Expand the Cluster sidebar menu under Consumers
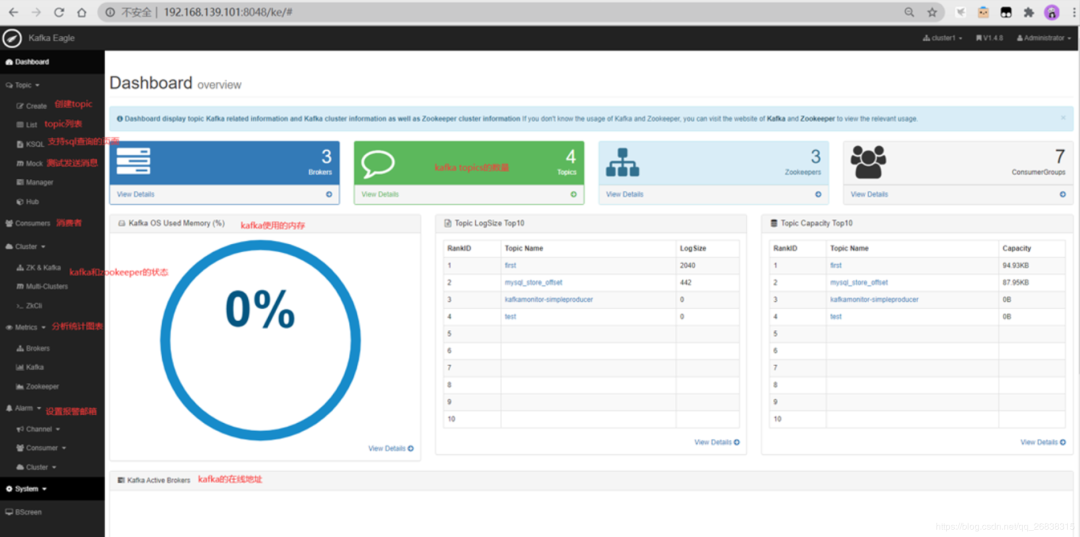The width and height of the screenshot is (1080, 537). pos(25,246)
